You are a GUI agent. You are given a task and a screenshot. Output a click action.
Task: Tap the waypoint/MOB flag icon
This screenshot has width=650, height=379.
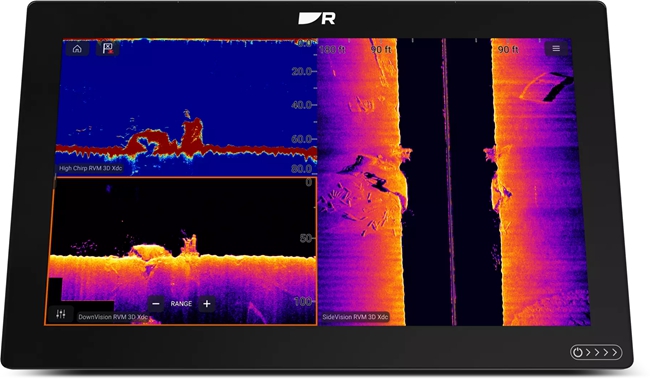[108, 49]
